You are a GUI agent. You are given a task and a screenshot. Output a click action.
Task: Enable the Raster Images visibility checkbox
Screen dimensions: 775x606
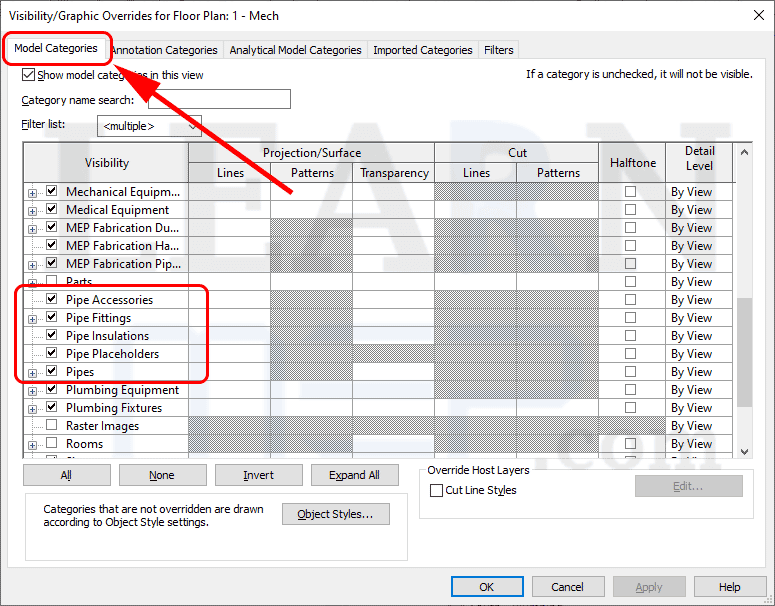pyautogui.click(x=52, y=426)
